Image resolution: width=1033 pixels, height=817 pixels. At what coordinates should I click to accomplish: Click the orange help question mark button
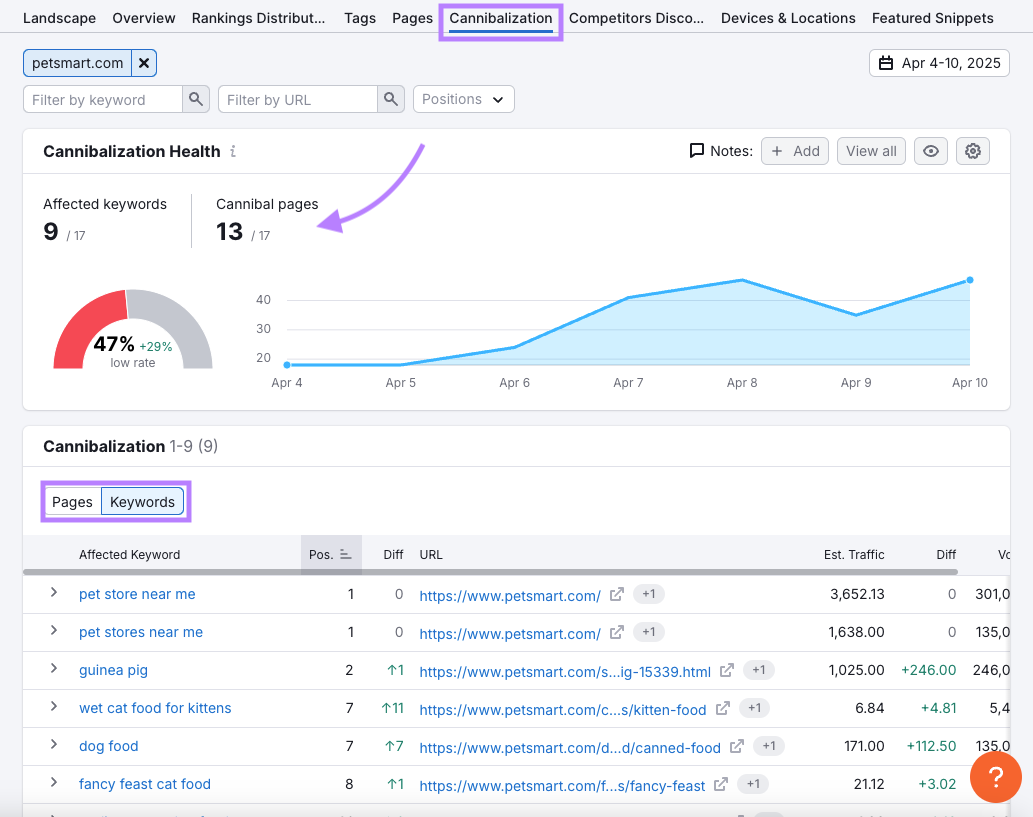[x=995, y=777]
